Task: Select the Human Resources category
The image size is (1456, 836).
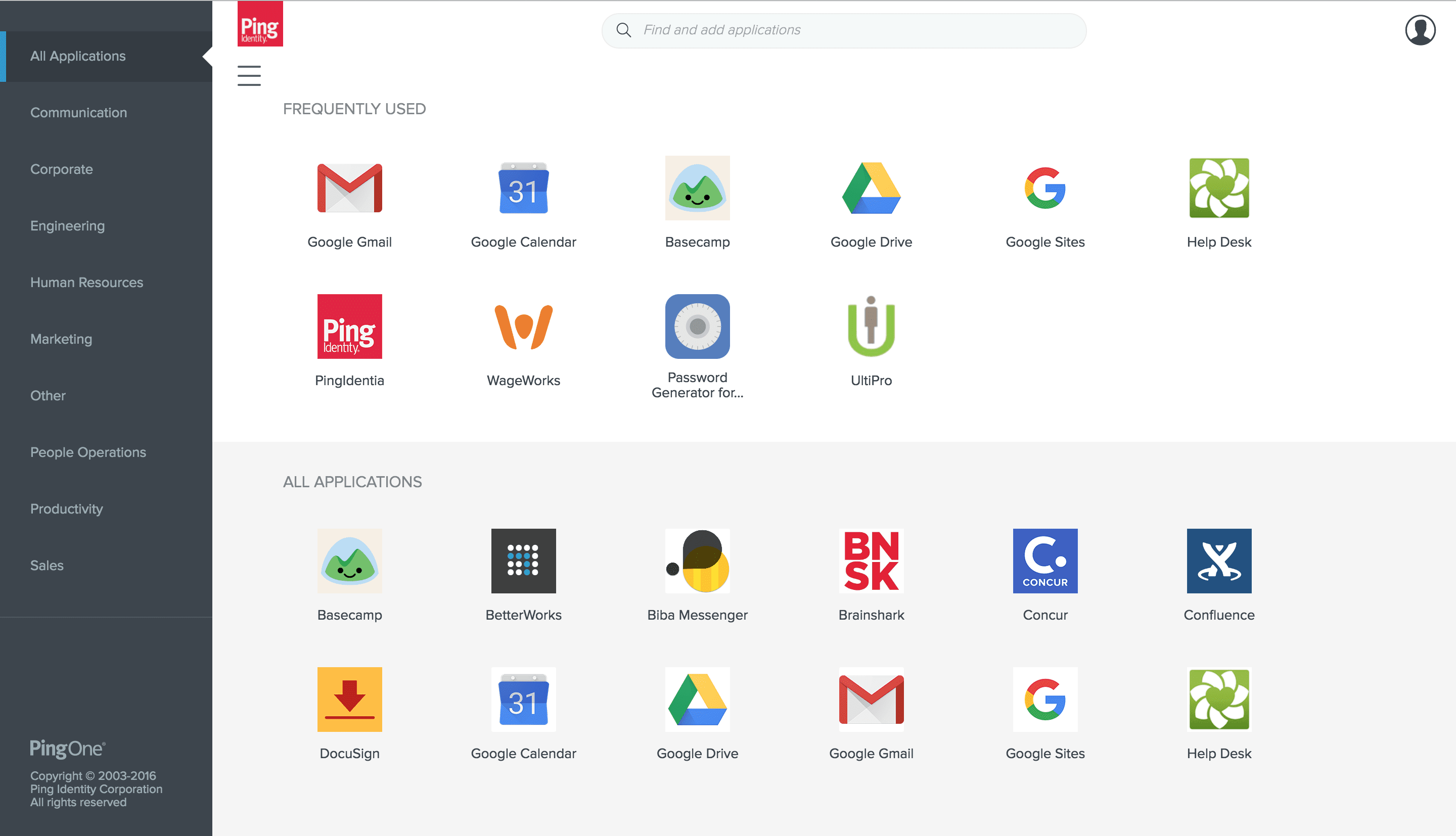Action: 106,283
